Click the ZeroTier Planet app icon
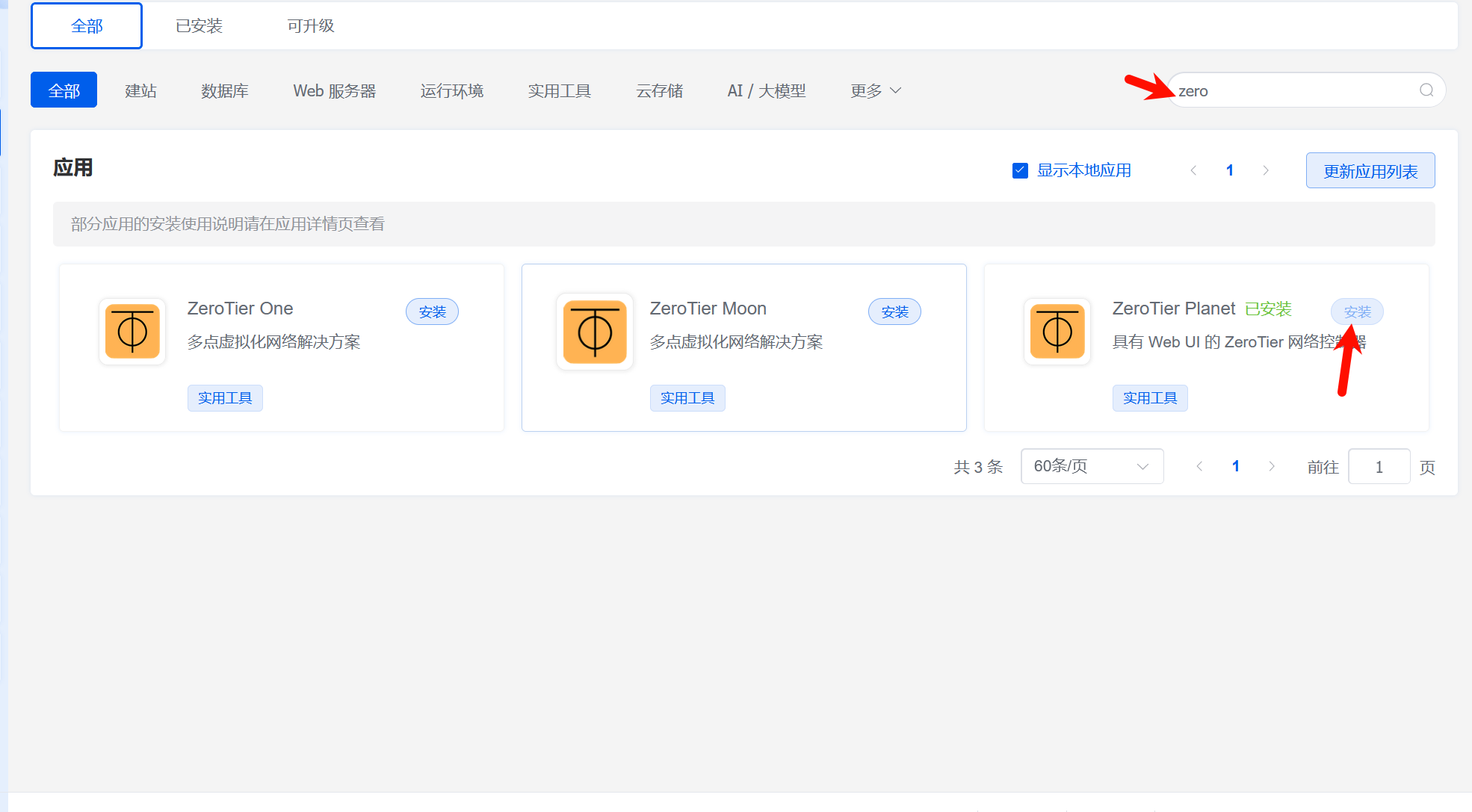The height and width of the screenshot is (812, 1472). click(x=1057, y=332)
